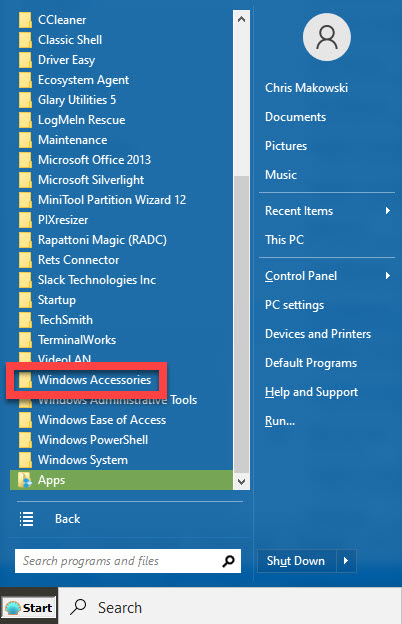Image resolution: width=402 pixels, height=624 pixels.
Task: Open MiniTool Partition Wizard 12 folder icon
Action: 25,200
